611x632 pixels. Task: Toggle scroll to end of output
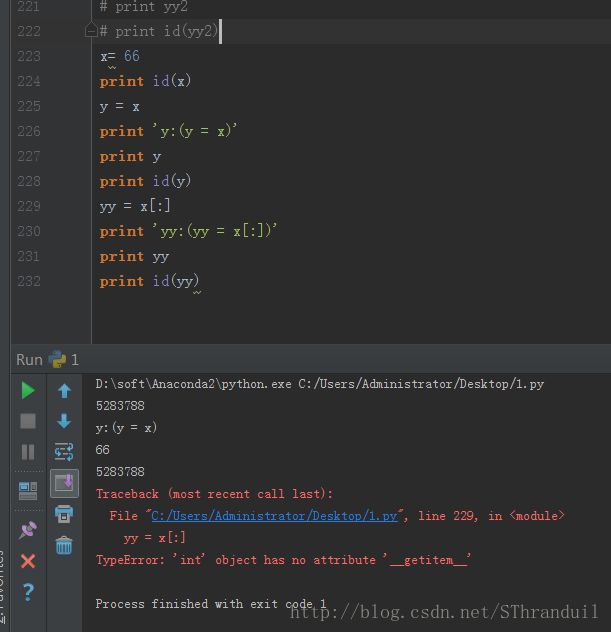[x=64, y=483]
